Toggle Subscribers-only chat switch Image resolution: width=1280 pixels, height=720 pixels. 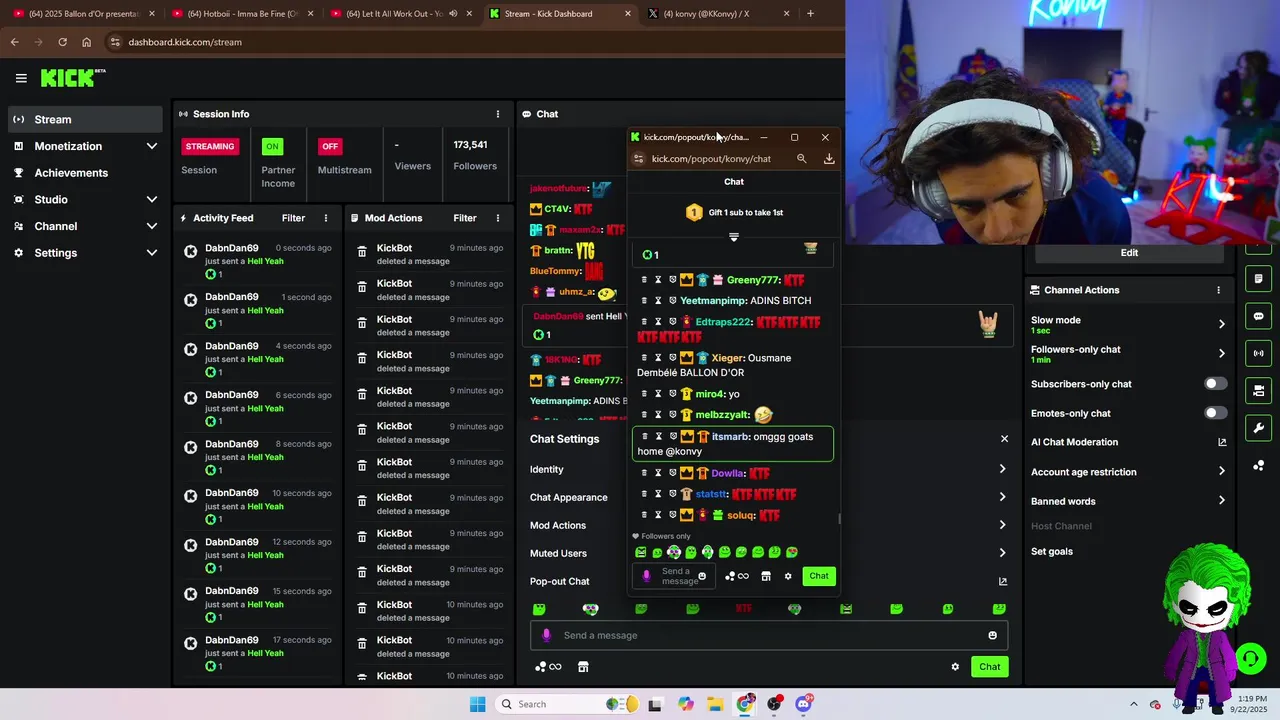(x=1215, y=384)
